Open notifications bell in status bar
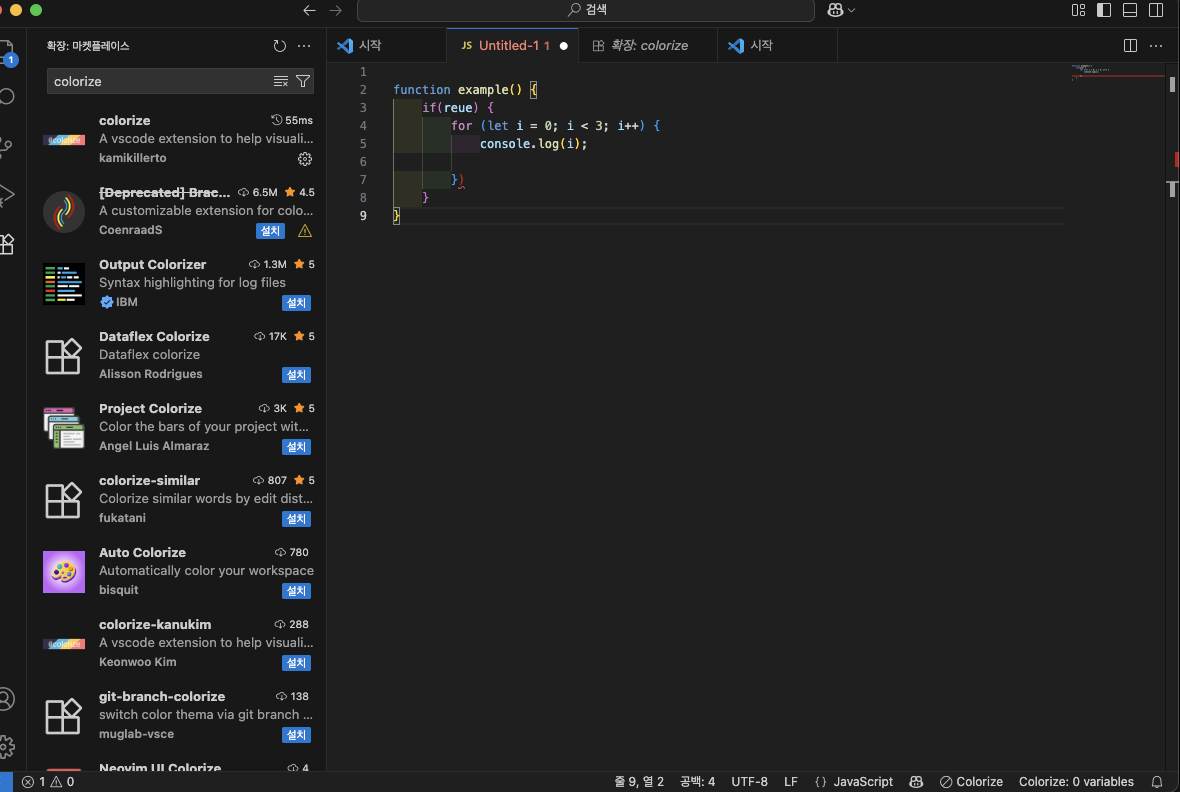 1157,782
